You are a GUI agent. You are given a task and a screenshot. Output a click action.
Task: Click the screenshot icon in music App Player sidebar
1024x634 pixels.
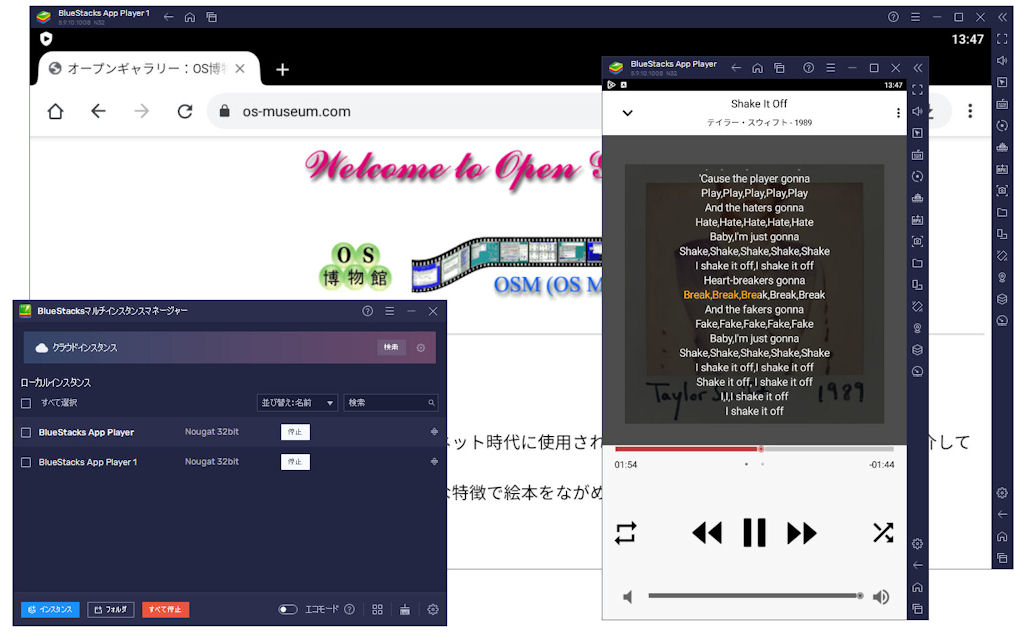click(x=918, y=242)
